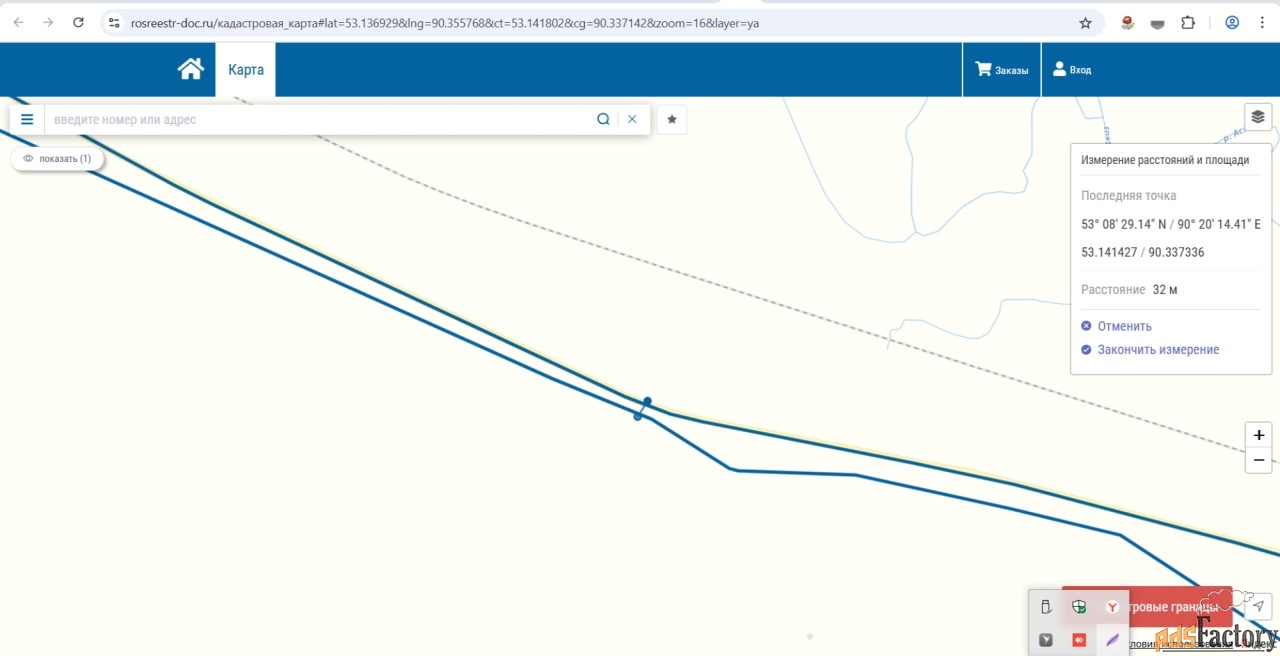The image size is (1280, 656).
Task: Reload the page with browser refresh button
Action: 78,23
